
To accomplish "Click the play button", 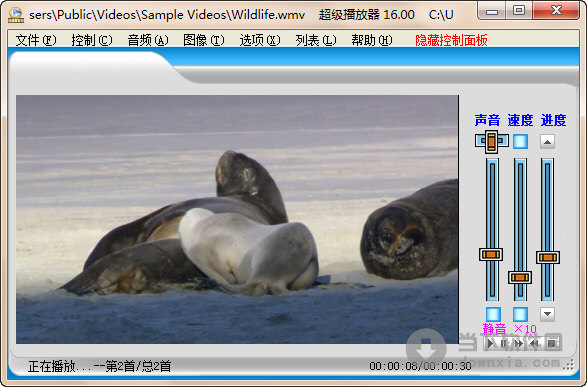I will 490,343.
